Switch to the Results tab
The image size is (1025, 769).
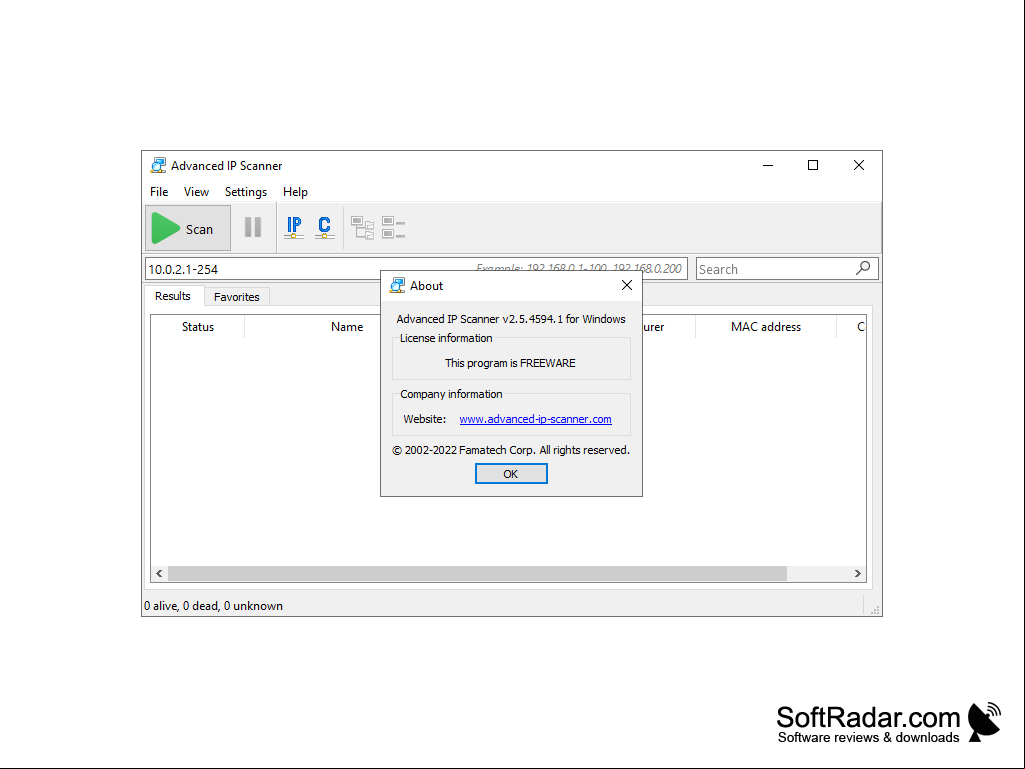tap(173, 296)
